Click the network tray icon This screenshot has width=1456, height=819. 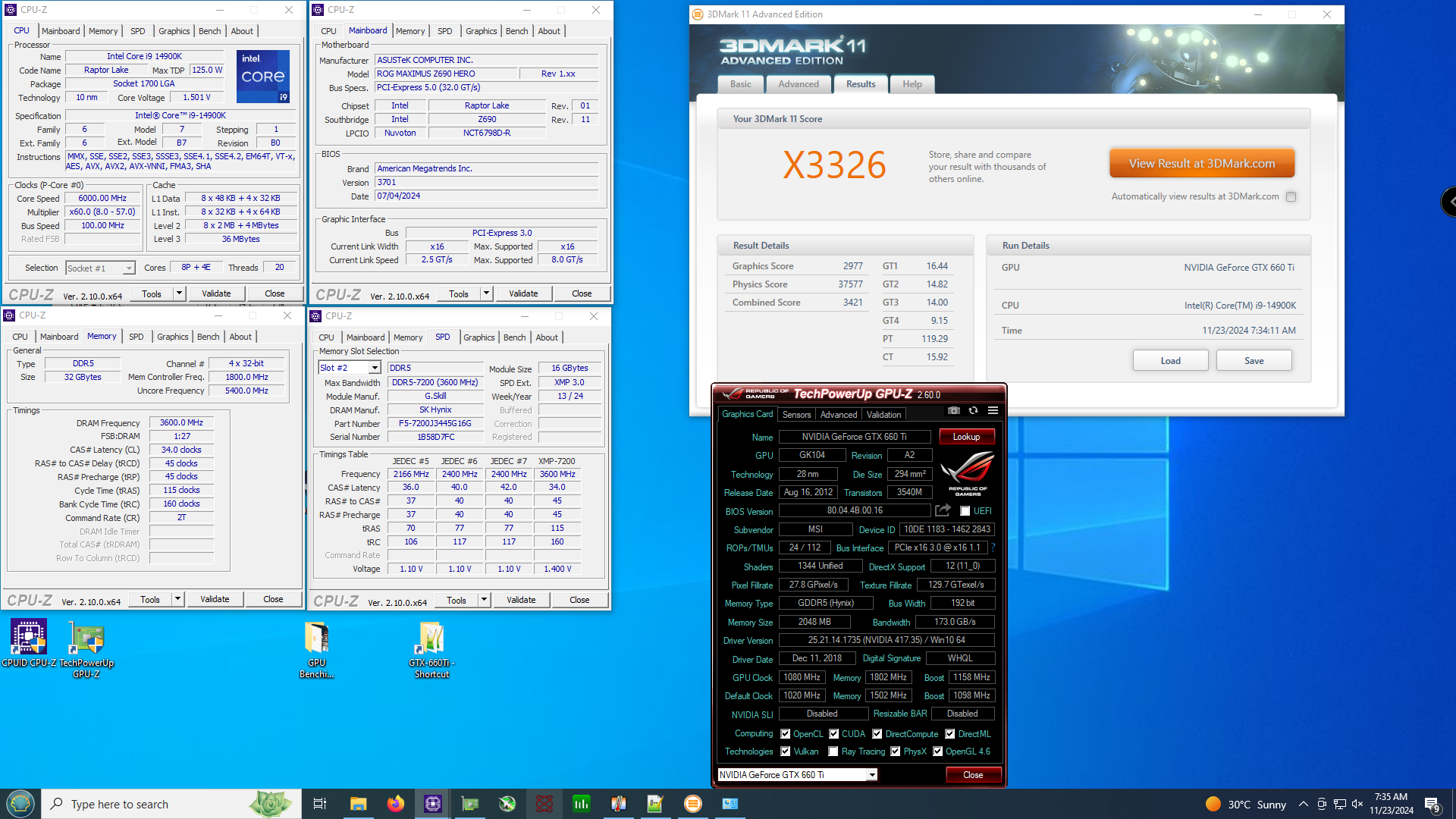tap(1340, 804)
